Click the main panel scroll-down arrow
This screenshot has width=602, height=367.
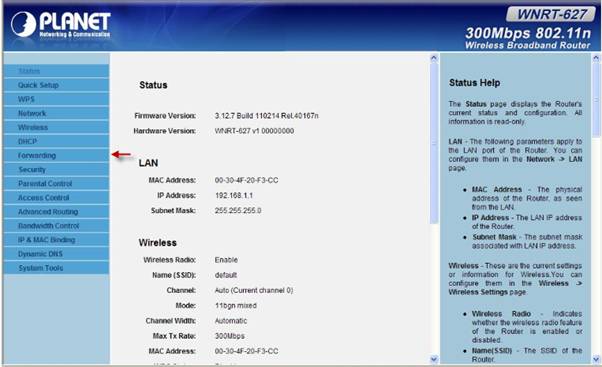[x=434, y=359]
